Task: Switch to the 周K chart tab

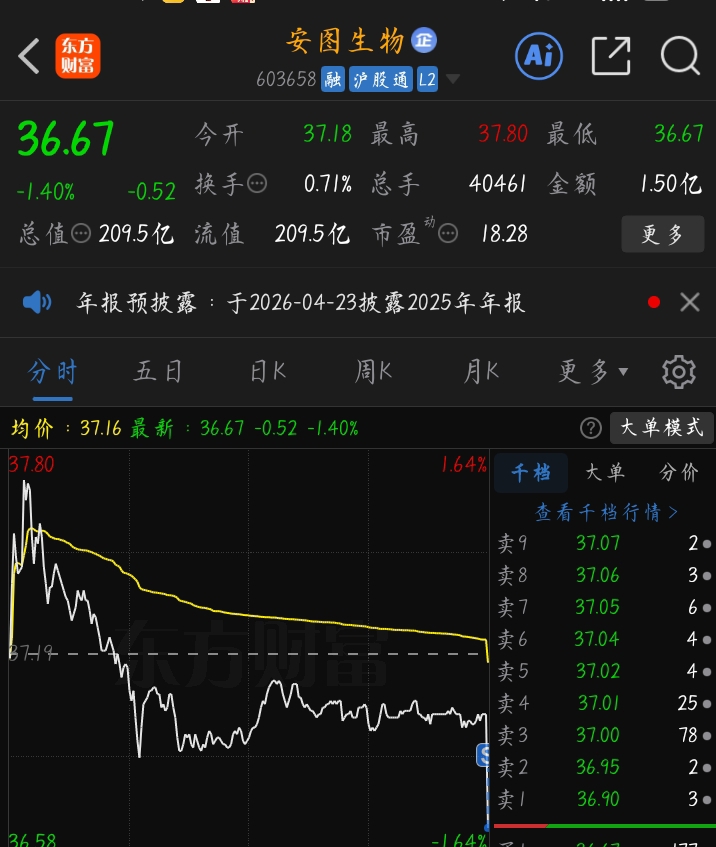Action: (373, 372)
